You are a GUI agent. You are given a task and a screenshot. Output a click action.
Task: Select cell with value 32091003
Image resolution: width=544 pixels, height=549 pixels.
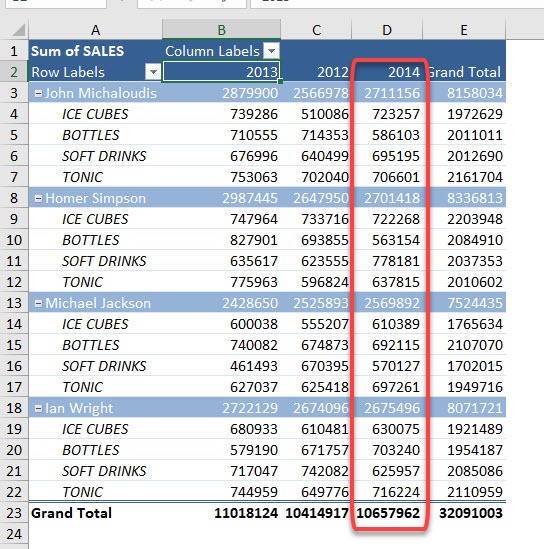(464, 513)
